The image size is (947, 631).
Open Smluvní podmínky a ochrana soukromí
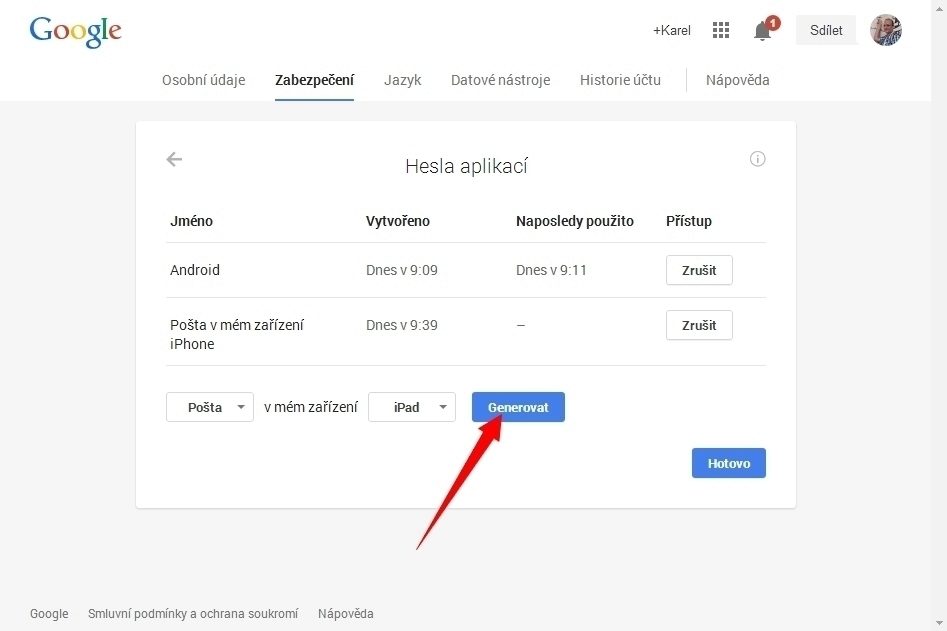click(193, 613)
